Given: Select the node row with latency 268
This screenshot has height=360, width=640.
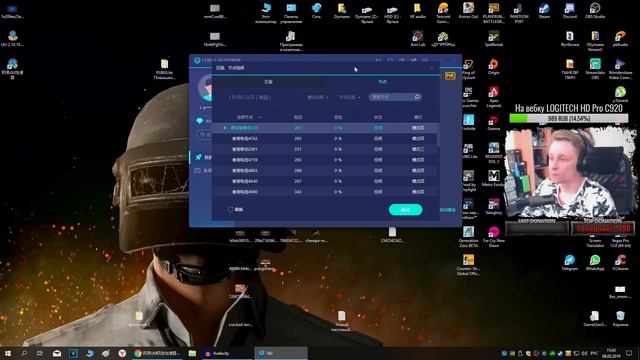Looking at the screenshot, I should point(324,170).
